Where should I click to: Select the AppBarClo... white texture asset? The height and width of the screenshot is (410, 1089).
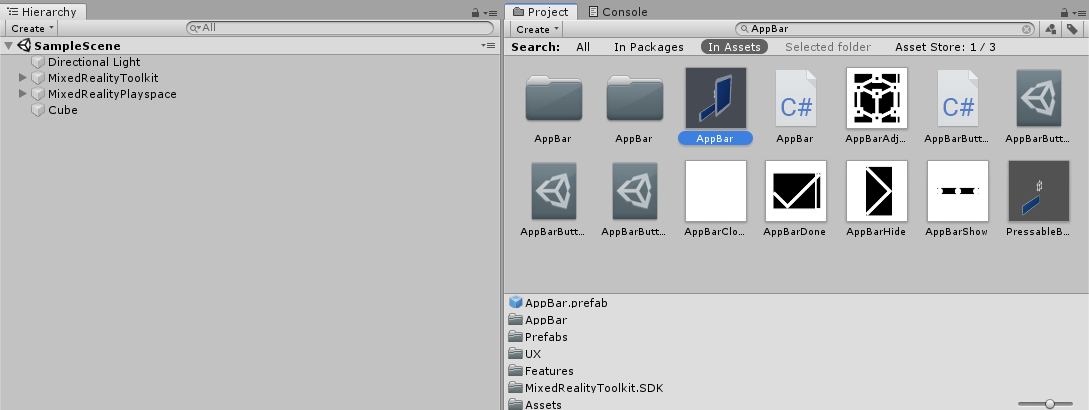[x=715, y=191]
